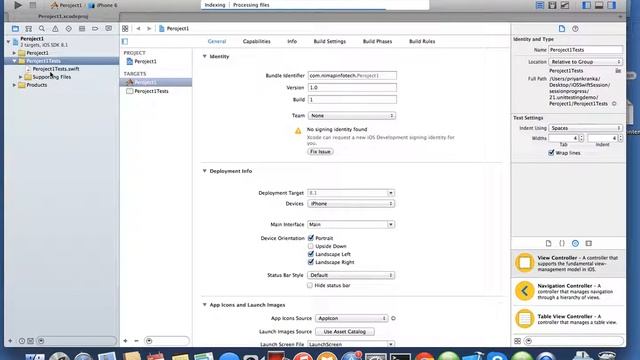The image size is (640, 360).
Task: Open the Devices dropdown
Action: tap(351, 204)
